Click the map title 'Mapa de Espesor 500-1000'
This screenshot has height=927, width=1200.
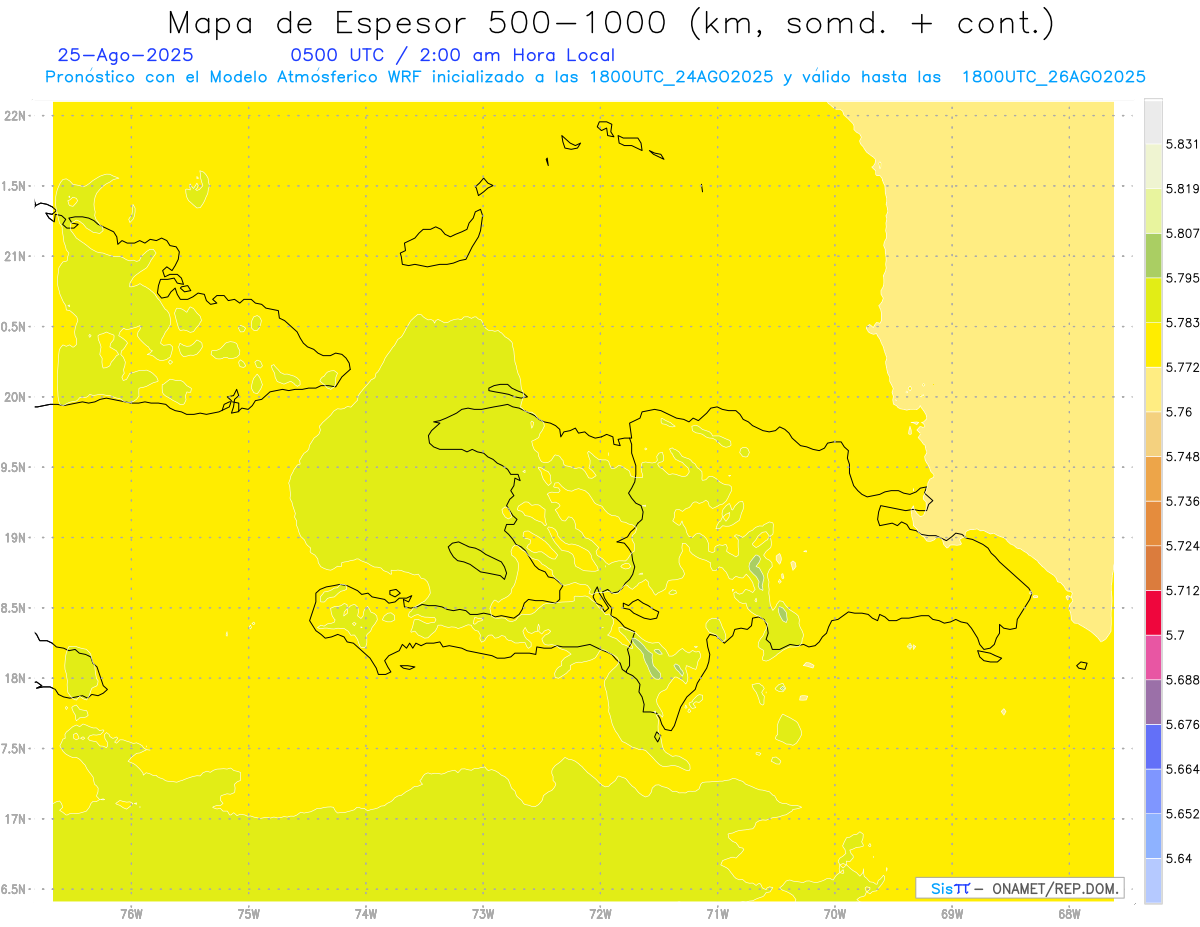(420, 22)
